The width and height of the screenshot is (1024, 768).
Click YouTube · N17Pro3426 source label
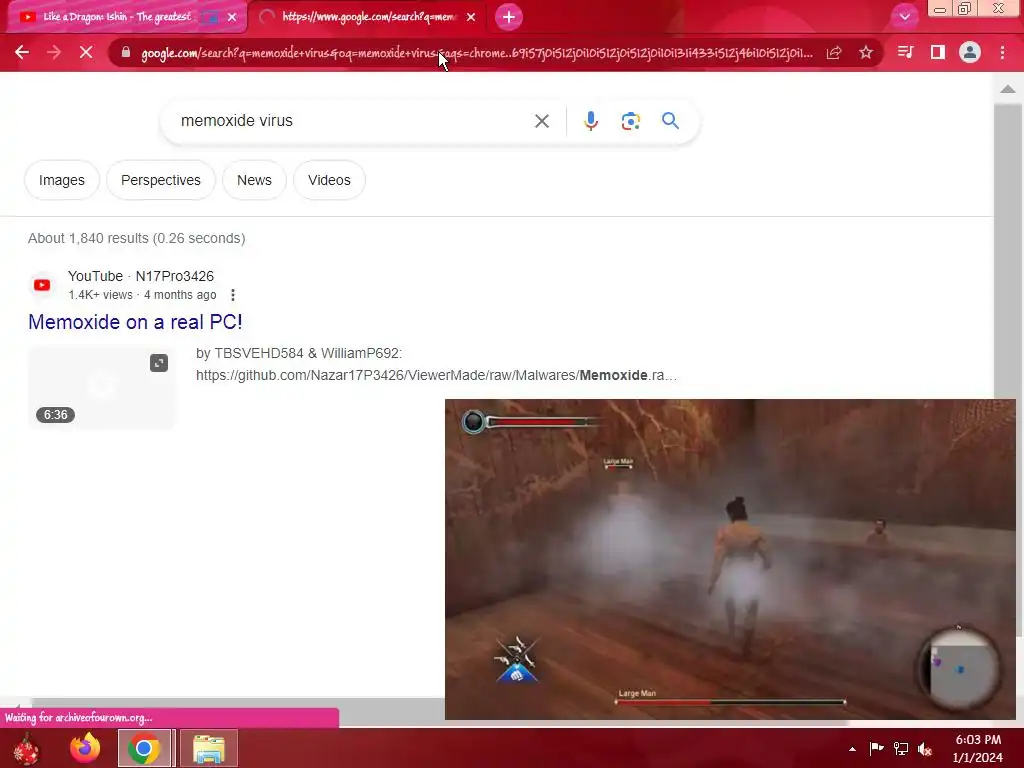coord(141,276)
